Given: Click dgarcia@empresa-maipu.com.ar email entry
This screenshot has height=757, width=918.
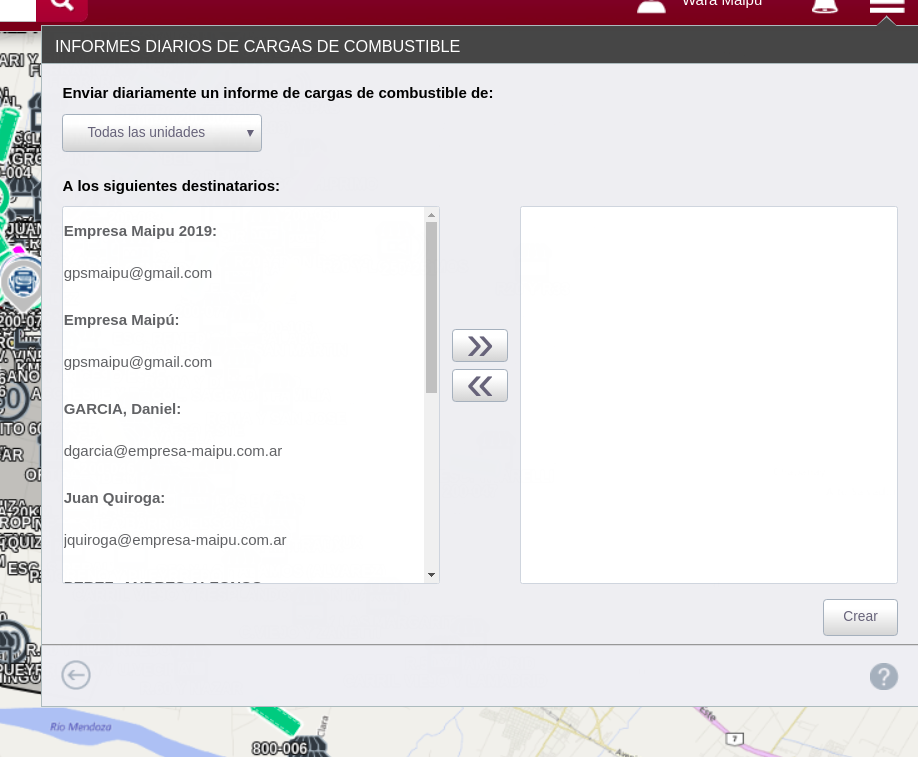Looking at the screenshot, I should (x=173, y=451).
